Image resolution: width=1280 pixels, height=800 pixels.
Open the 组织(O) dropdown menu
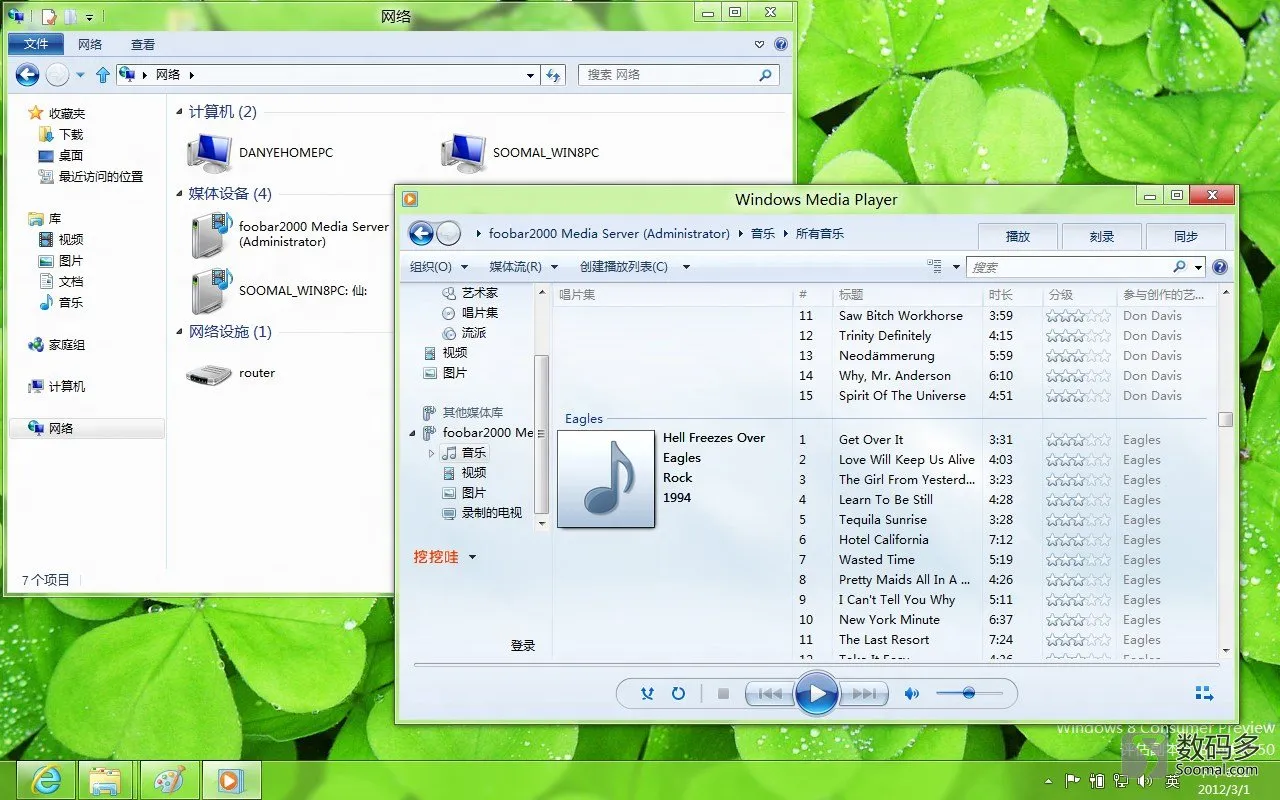click(439, 267)
